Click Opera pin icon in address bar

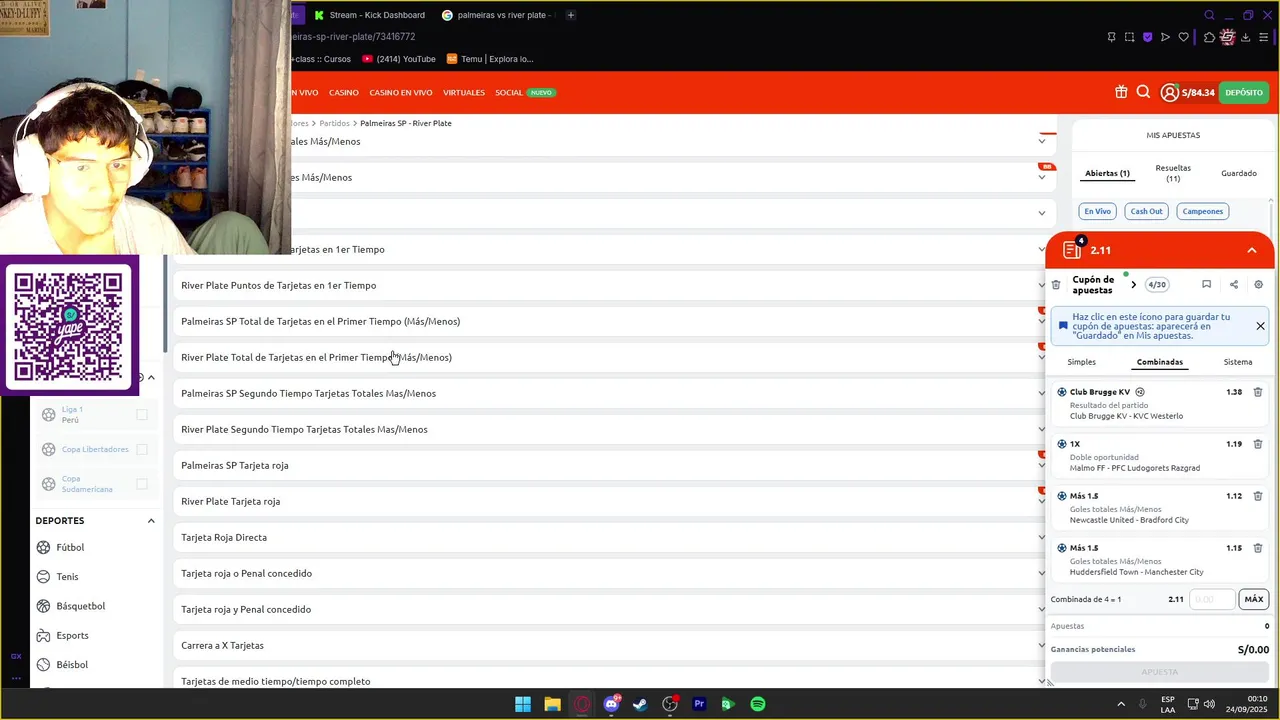click(x=1111, y=37)
